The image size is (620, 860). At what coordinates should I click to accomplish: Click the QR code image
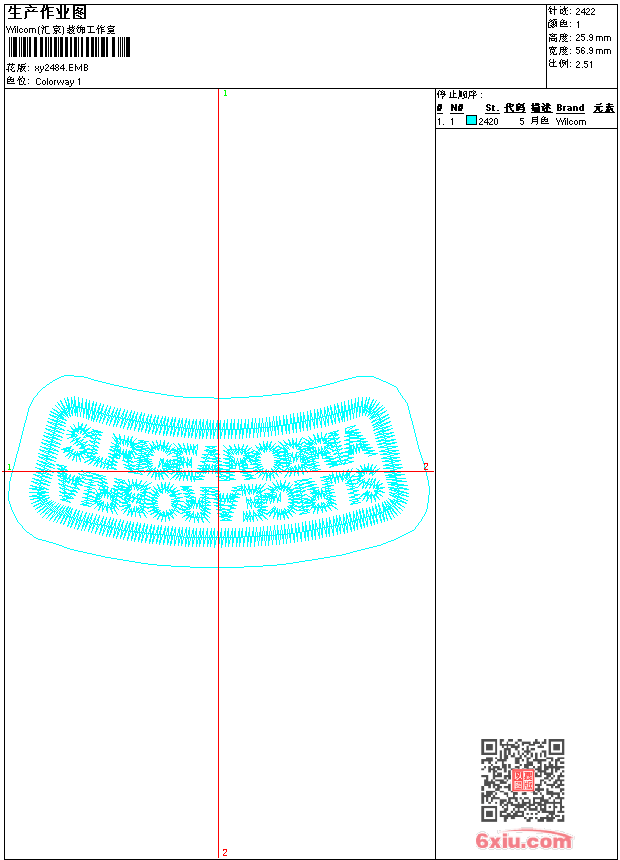tap(523, 779)
